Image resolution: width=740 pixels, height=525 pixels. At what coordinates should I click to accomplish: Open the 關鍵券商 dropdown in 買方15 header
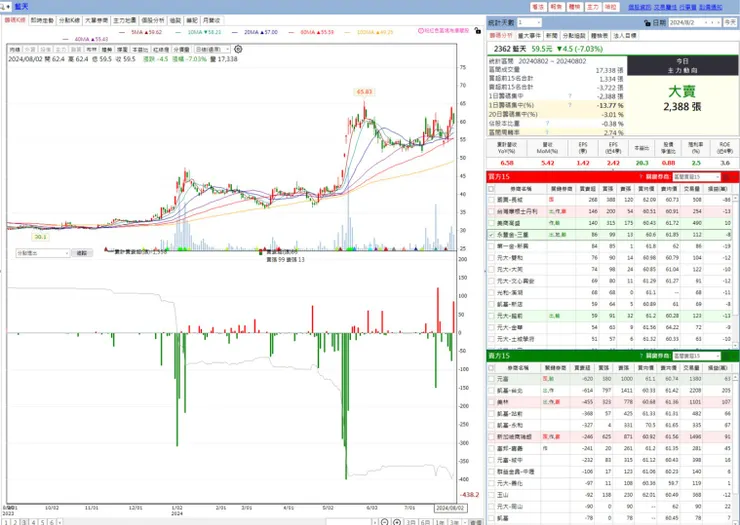tap(697, 177)
